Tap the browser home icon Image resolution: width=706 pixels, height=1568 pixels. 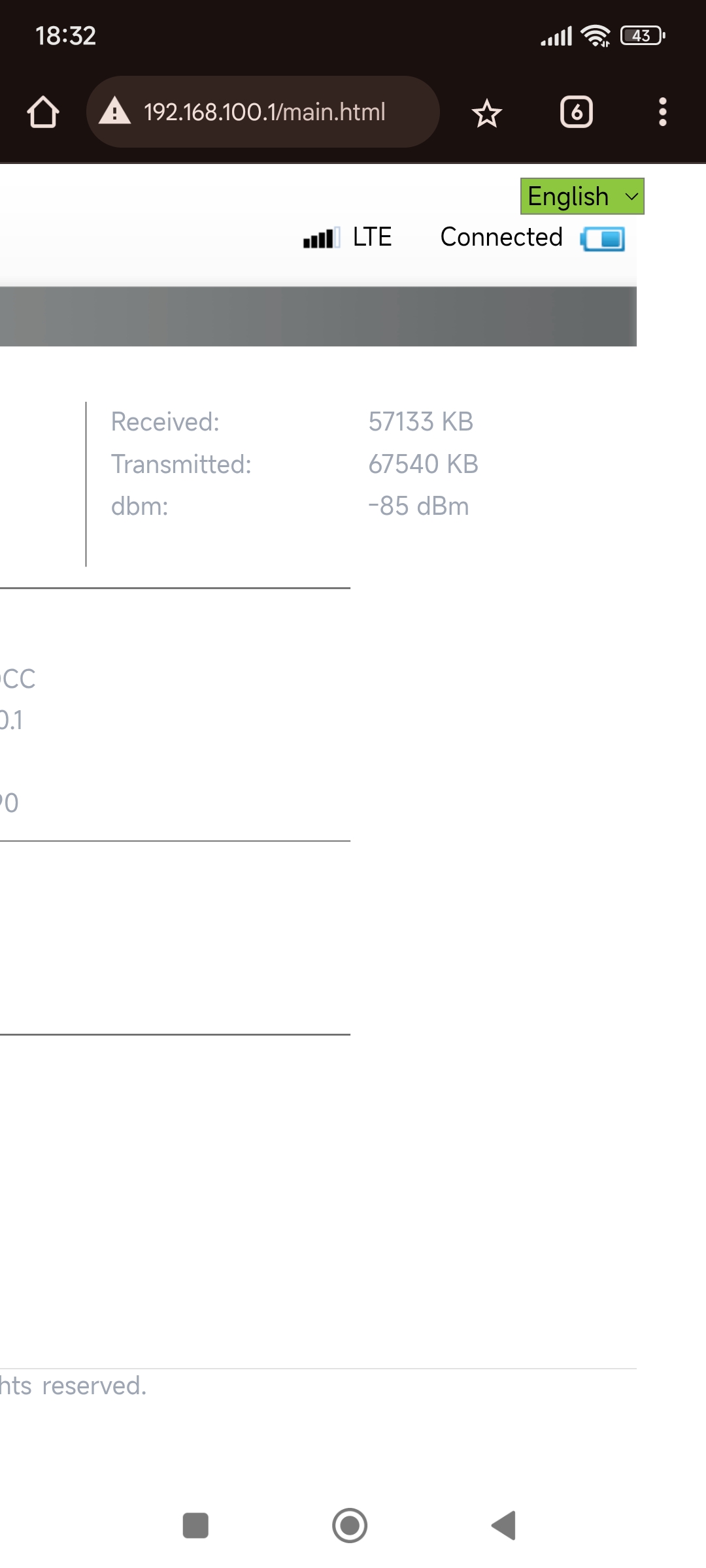click(43, 112)
